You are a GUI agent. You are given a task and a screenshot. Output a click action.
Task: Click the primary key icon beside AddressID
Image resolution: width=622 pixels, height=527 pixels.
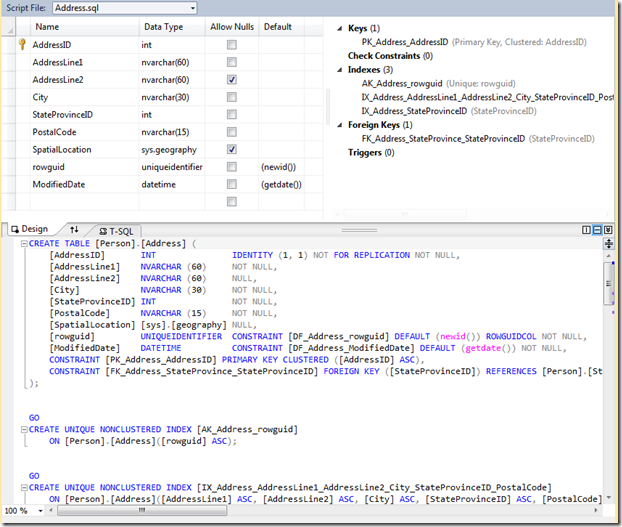22,44
